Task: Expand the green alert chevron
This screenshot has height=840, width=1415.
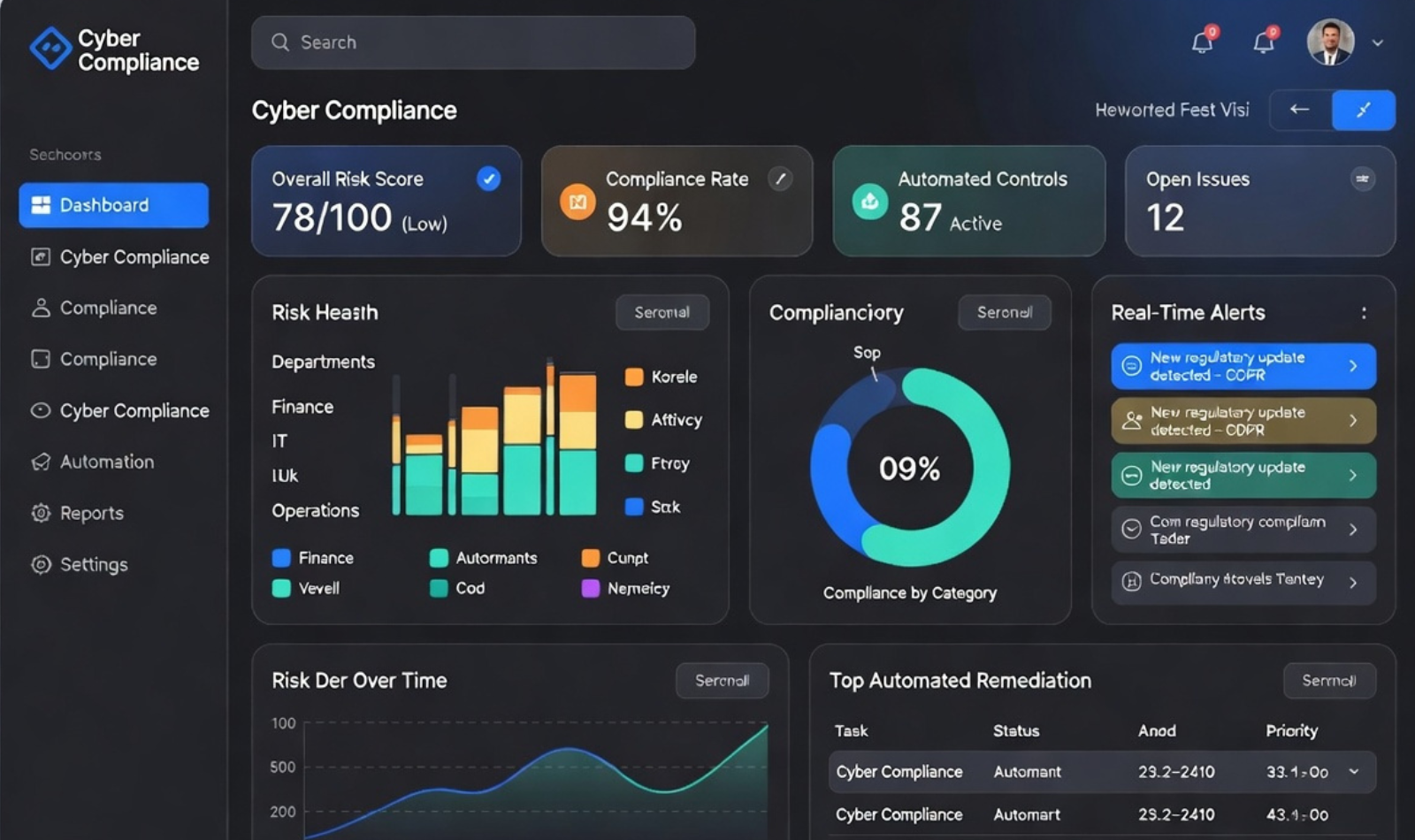Action: (x=1353, y=476)
